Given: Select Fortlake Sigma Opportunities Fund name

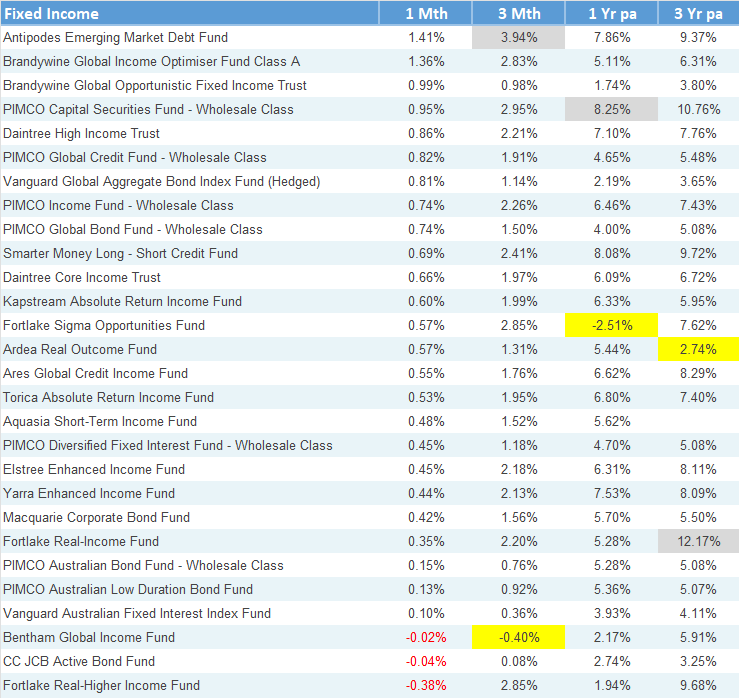Looking at the screenshot, I should 104,326.
